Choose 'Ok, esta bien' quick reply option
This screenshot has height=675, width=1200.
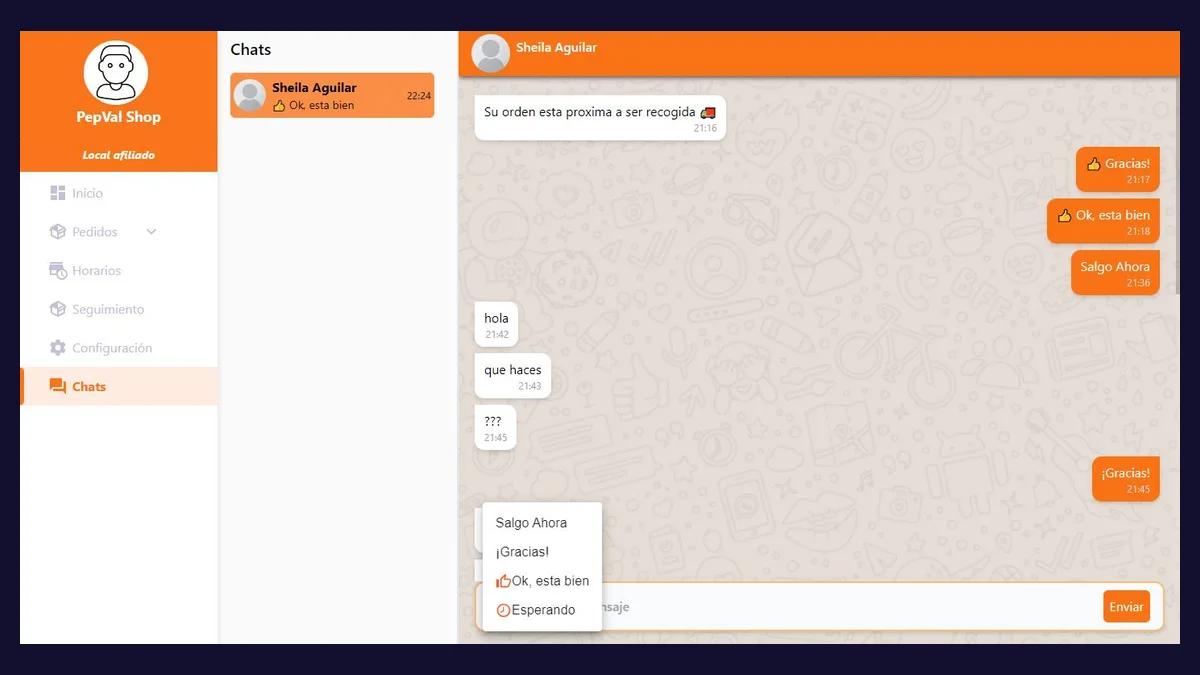pyautogui.click(x=542, y=581)
